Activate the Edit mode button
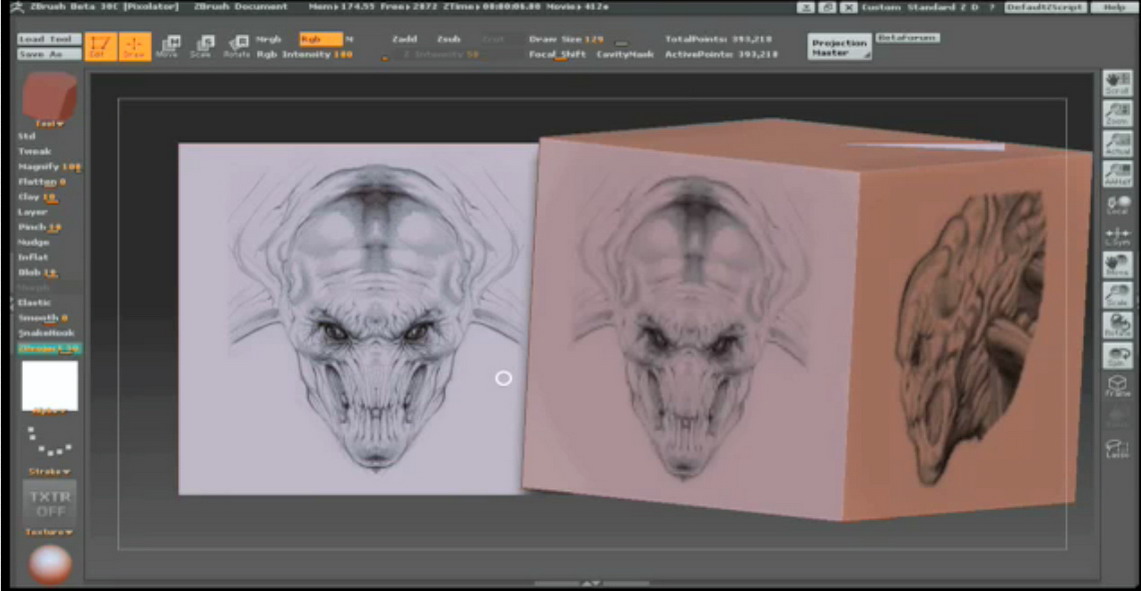 tap(100, 46)
